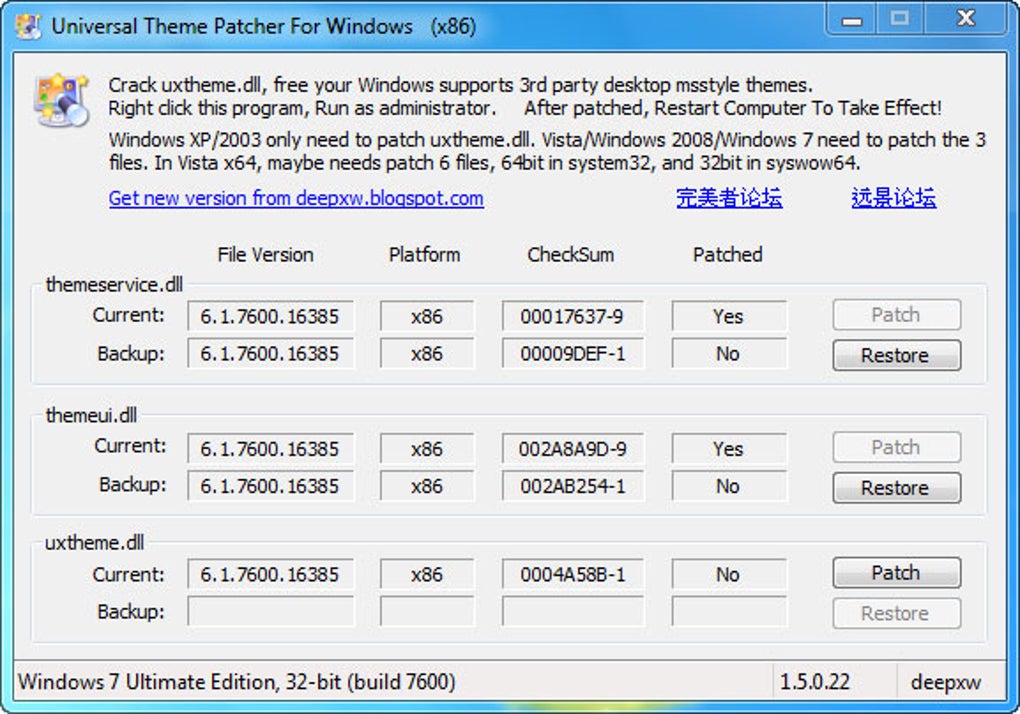Click empty uxtheme.dll backup platform field
1020x714 pixels.
click(427, 611)
